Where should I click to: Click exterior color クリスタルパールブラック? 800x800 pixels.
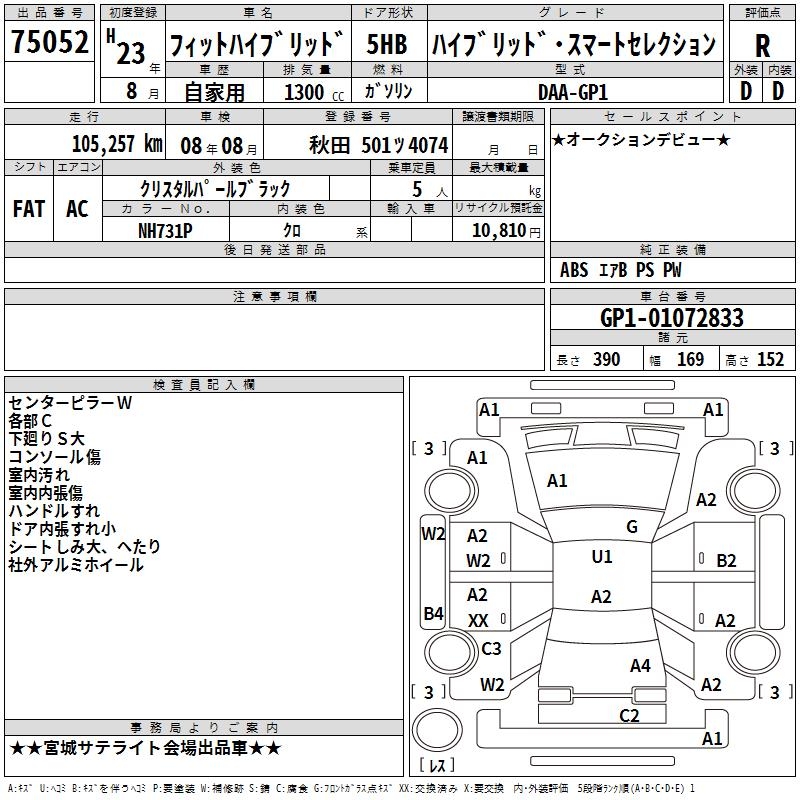(x=215, y=189)
